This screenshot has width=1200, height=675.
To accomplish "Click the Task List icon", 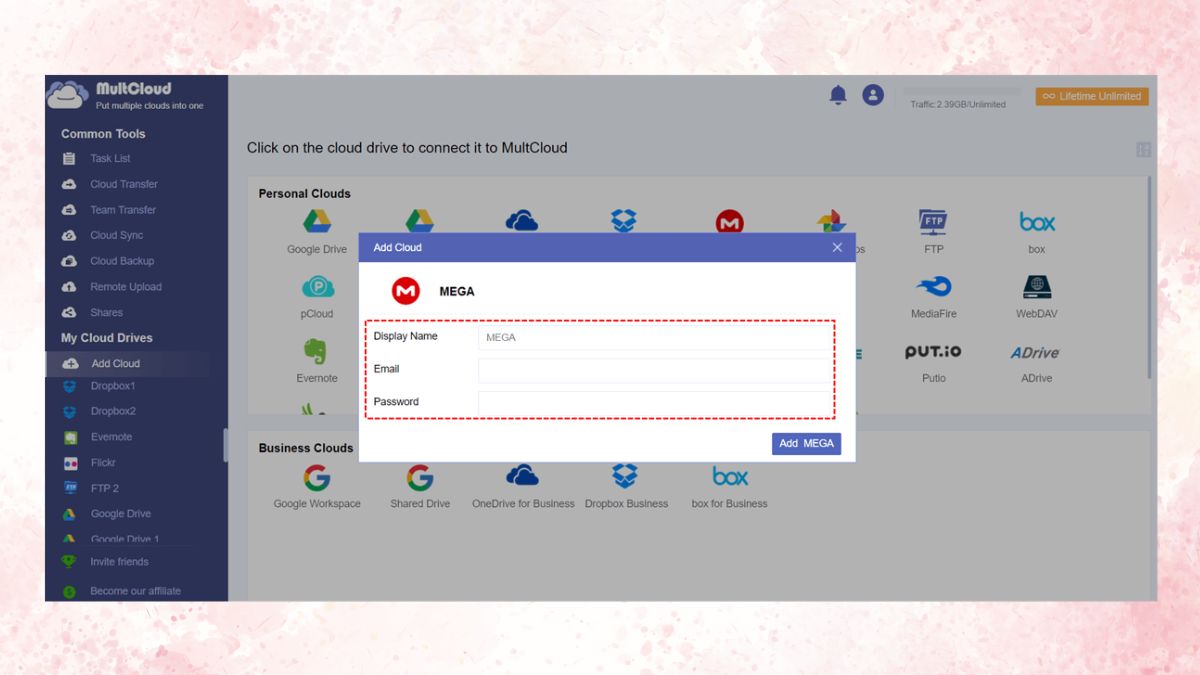I will [x=69, y=158].
